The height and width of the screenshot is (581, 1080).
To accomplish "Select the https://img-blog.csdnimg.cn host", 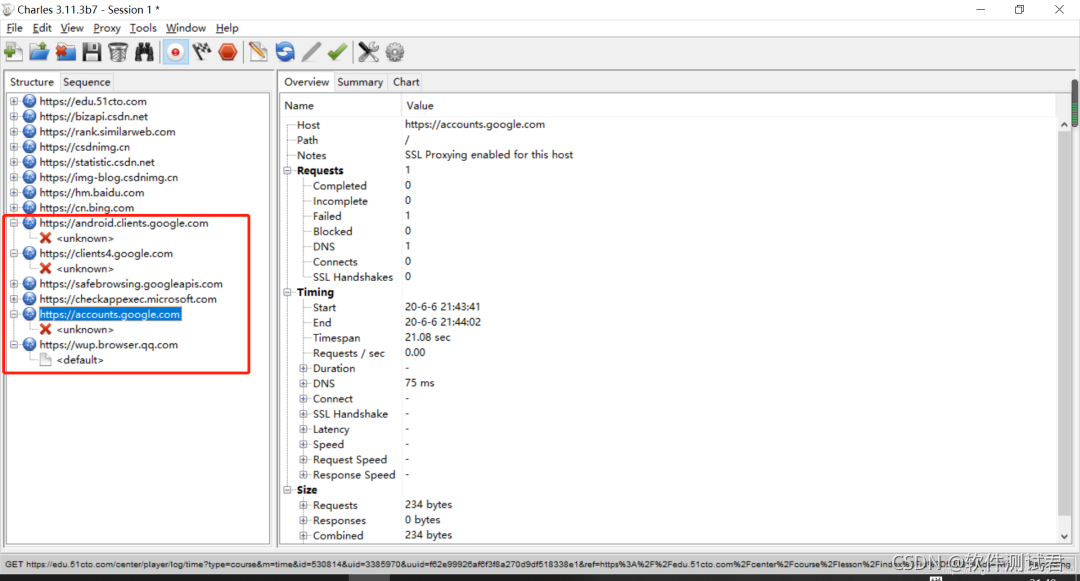I will 109,177.
